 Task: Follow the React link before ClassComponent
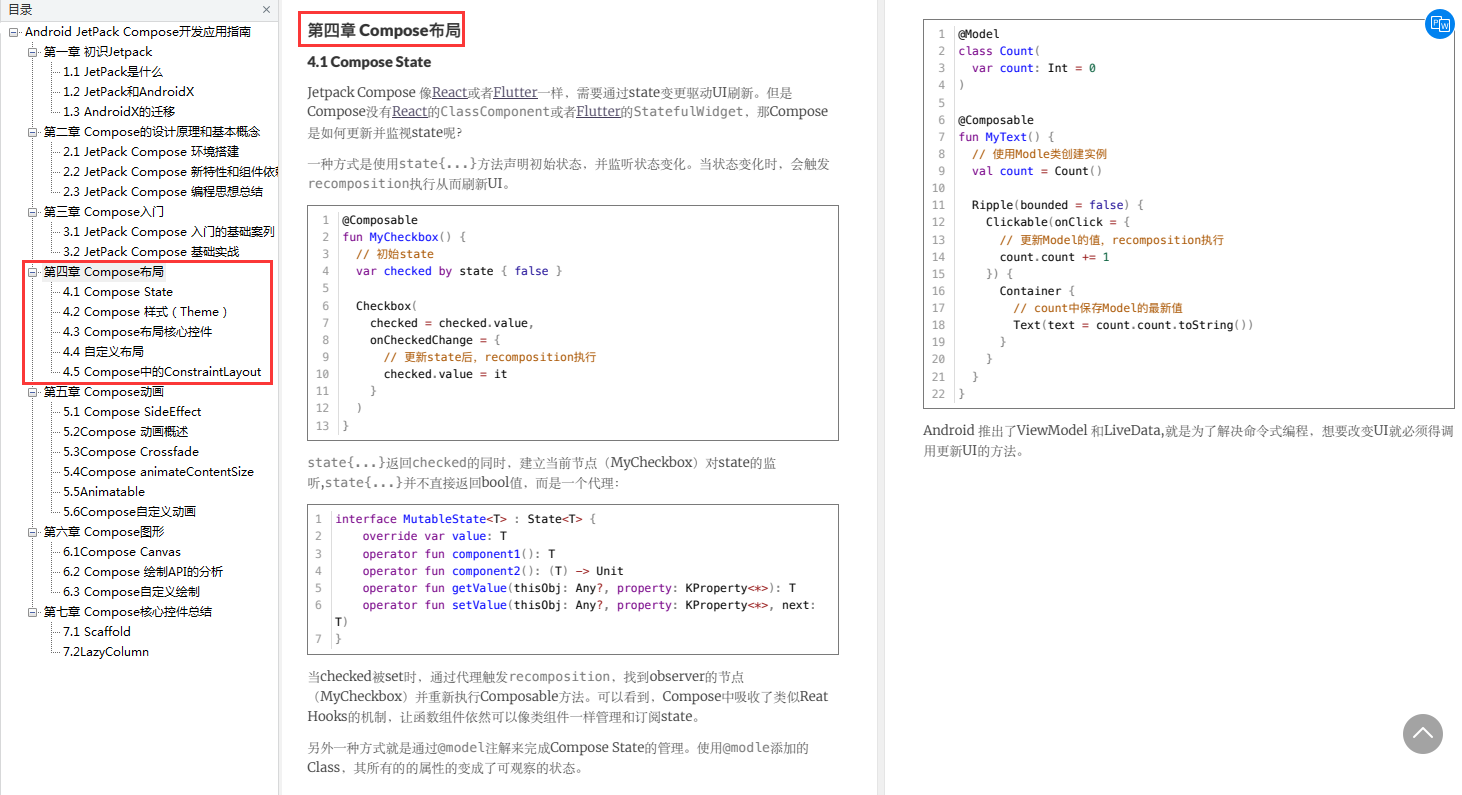tap(410, 111)
